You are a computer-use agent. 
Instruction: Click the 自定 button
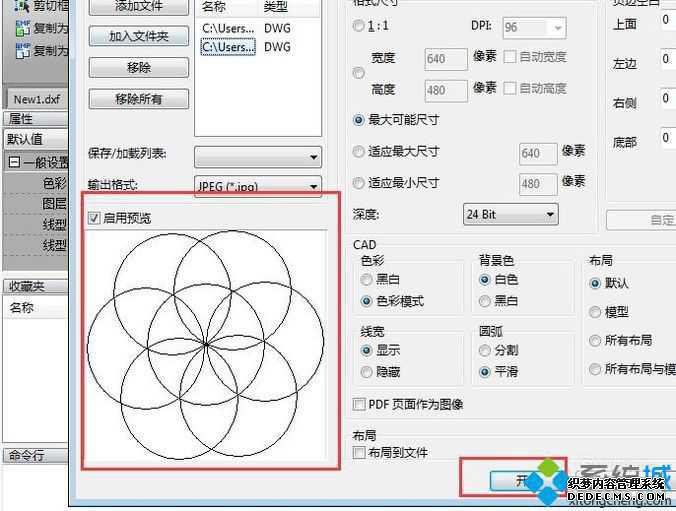tap(641, 220)
